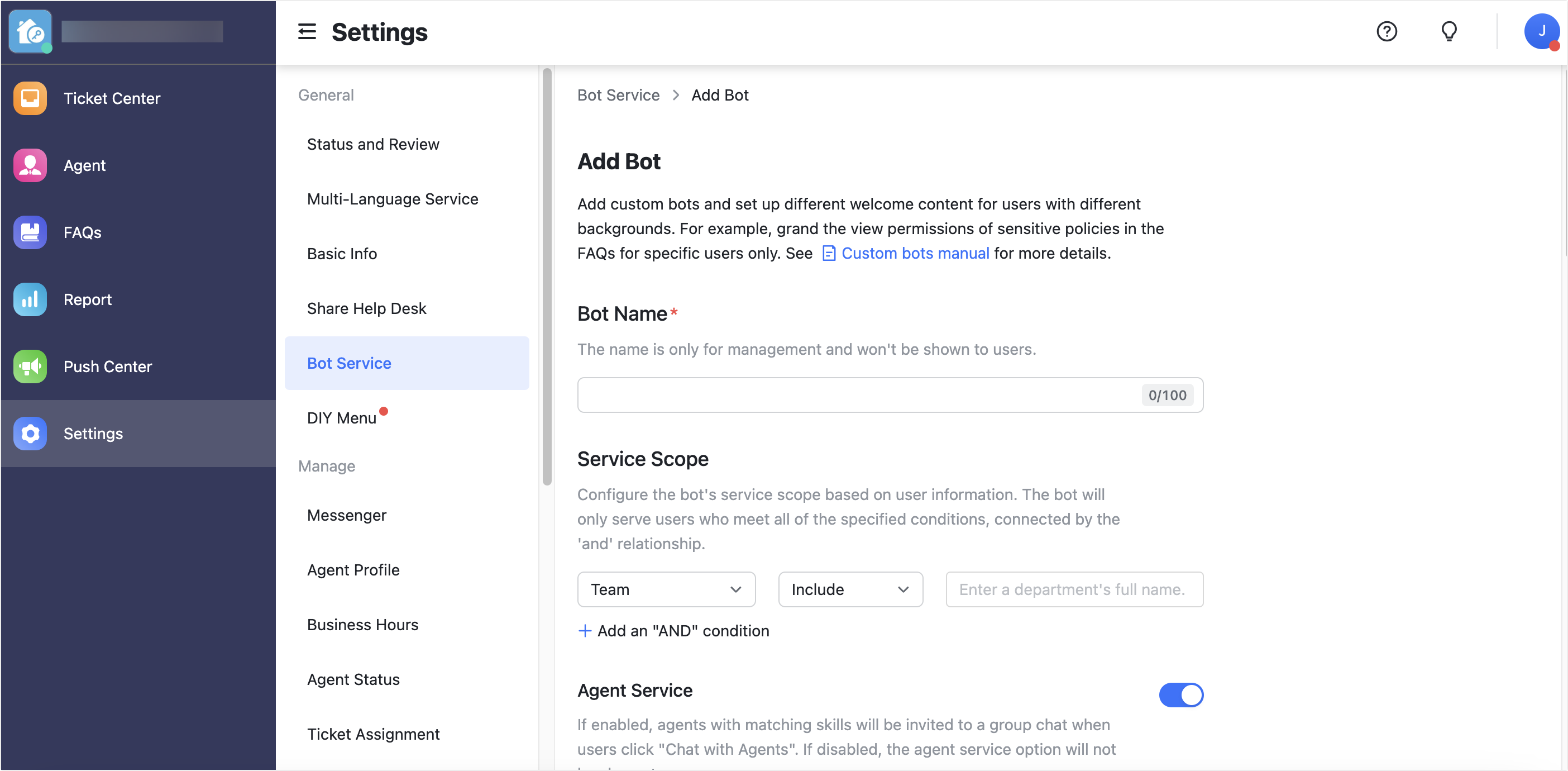The height and width of the screenshot is (771, 1568).
Task: Open the profile avatar with notification dot
Action: point(1541,32)
